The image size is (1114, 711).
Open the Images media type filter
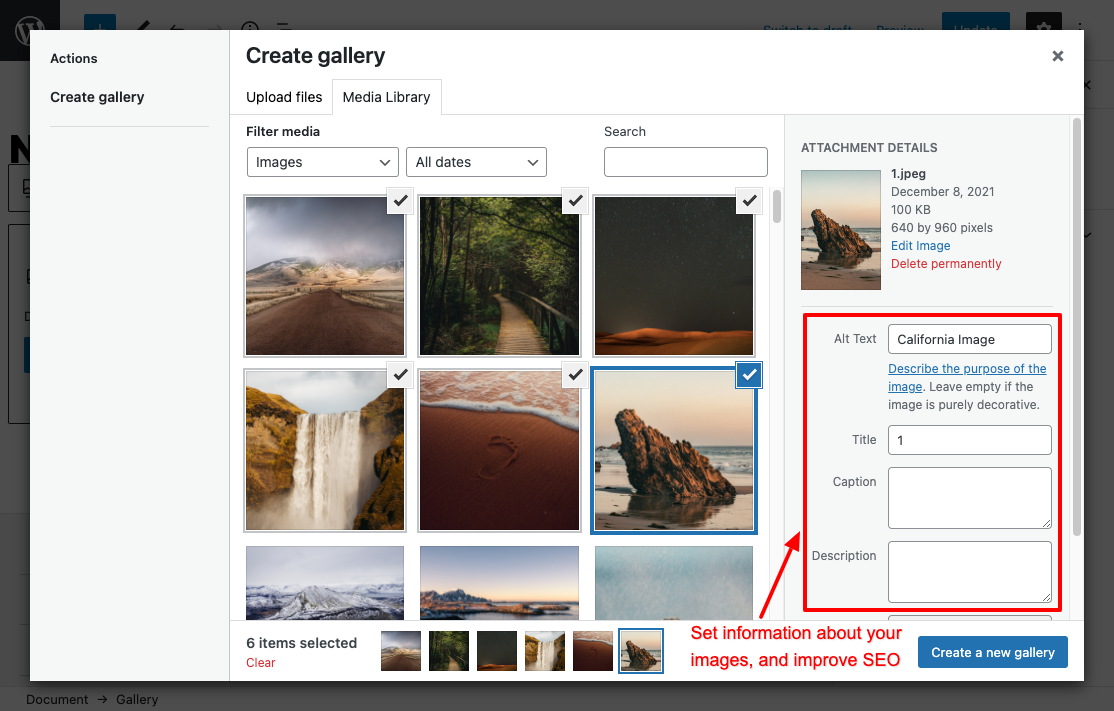click(323, 162)
